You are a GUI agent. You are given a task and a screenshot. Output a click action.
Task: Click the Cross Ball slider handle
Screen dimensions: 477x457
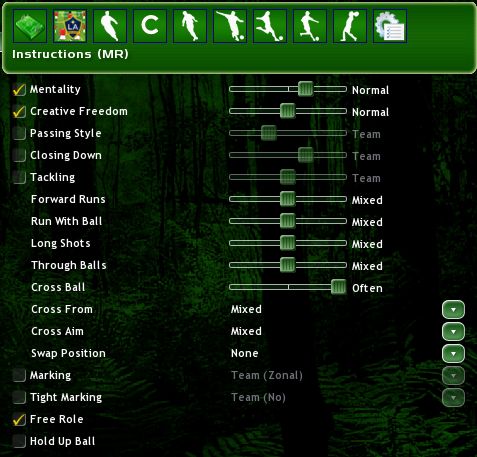(x=339, y=287)
